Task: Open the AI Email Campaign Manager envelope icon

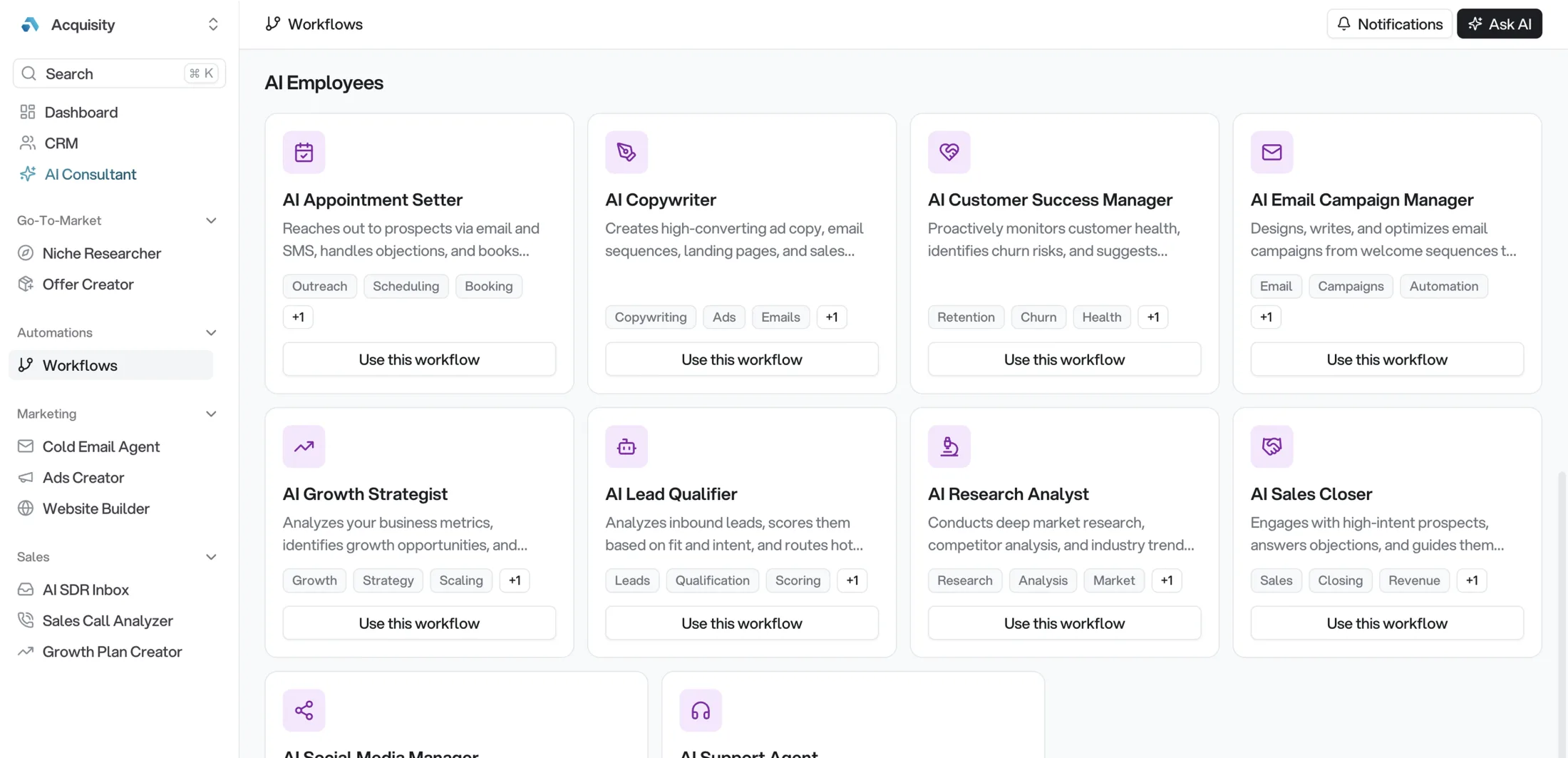Action: point(1272,152)
